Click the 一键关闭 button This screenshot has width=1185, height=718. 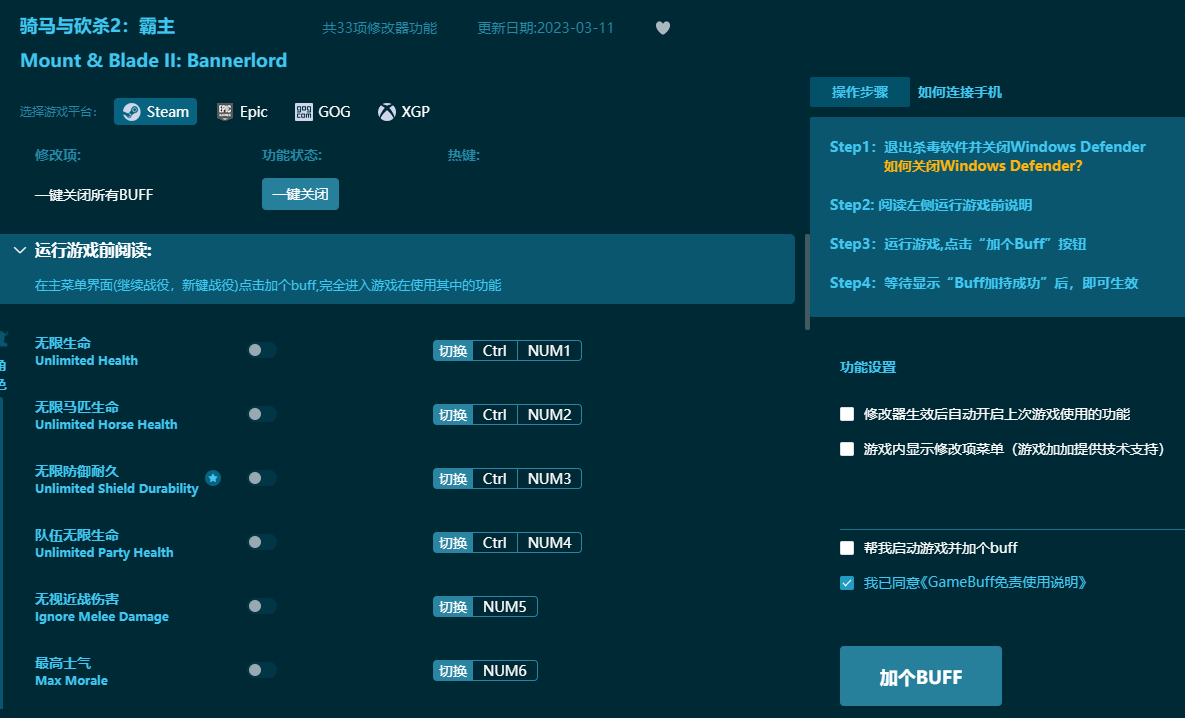(300, 194)
